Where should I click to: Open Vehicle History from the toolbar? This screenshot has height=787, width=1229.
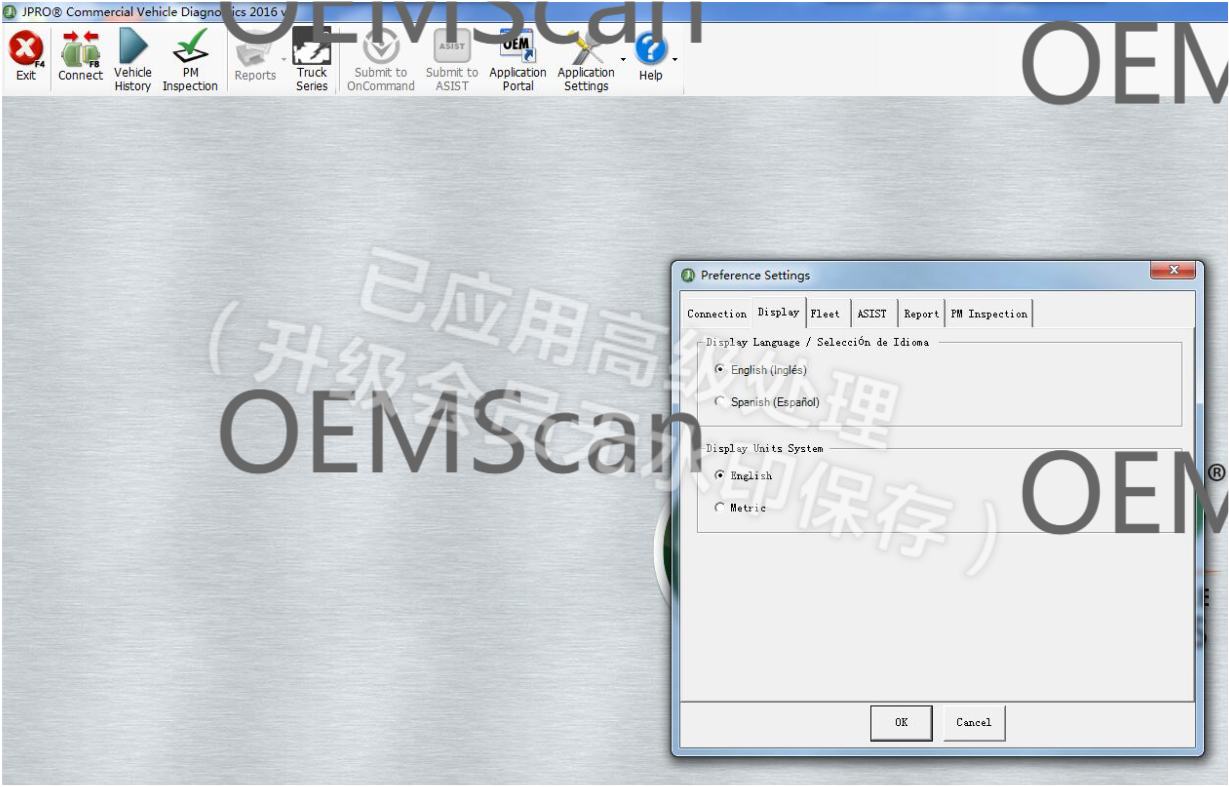click(133, 61)
